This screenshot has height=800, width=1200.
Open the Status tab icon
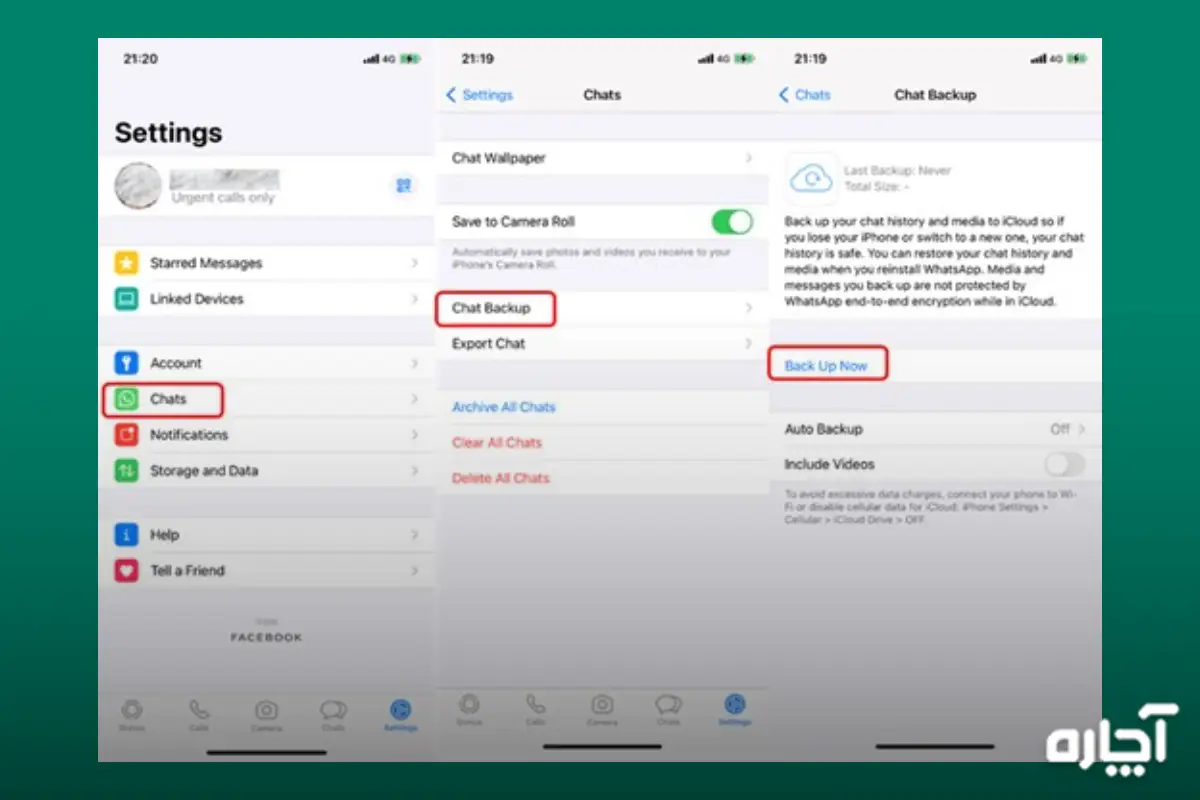[x=133, y=710]
